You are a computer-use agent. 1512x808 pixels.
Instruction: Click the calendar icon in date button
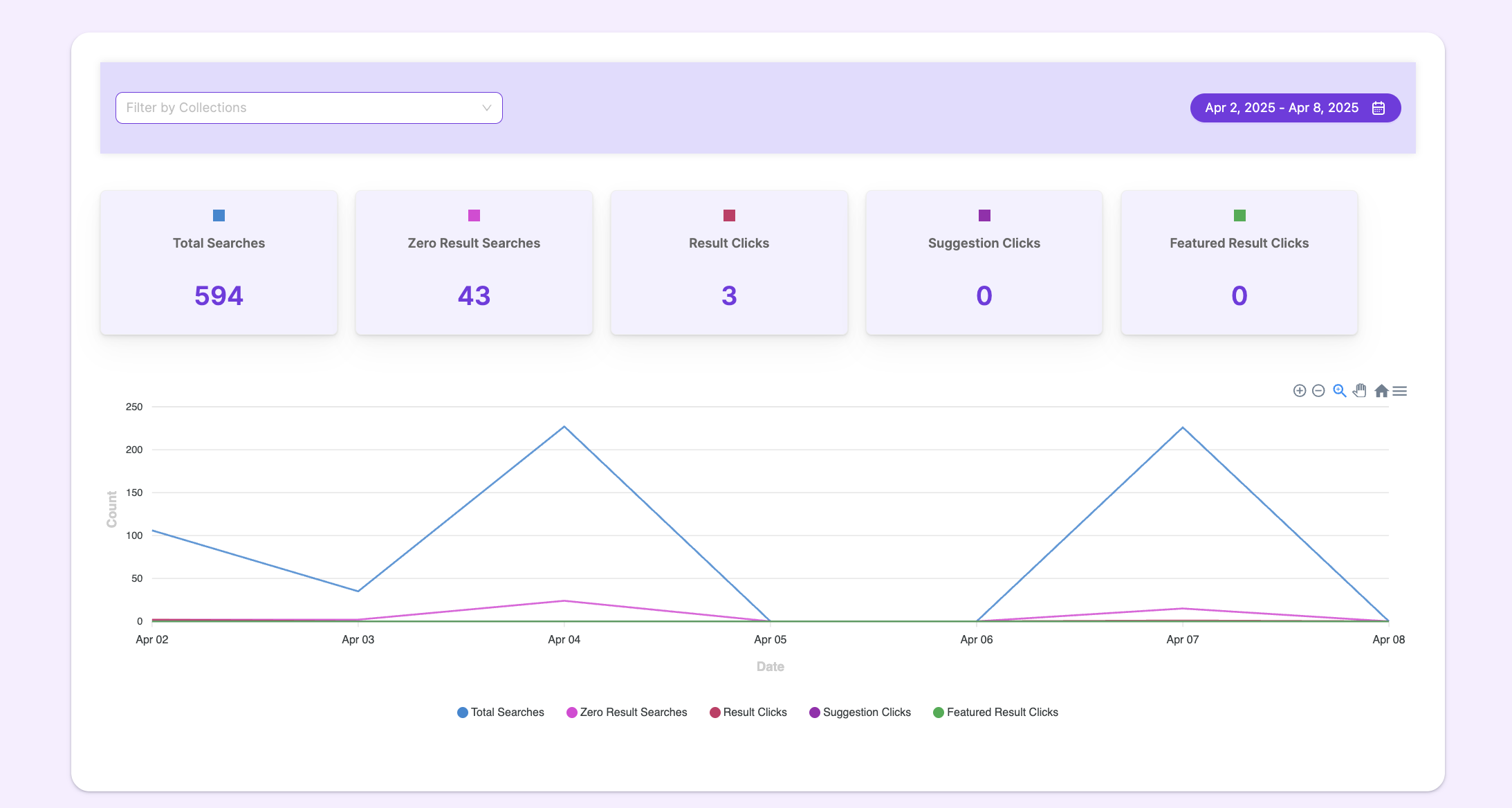pos(1379,108)
